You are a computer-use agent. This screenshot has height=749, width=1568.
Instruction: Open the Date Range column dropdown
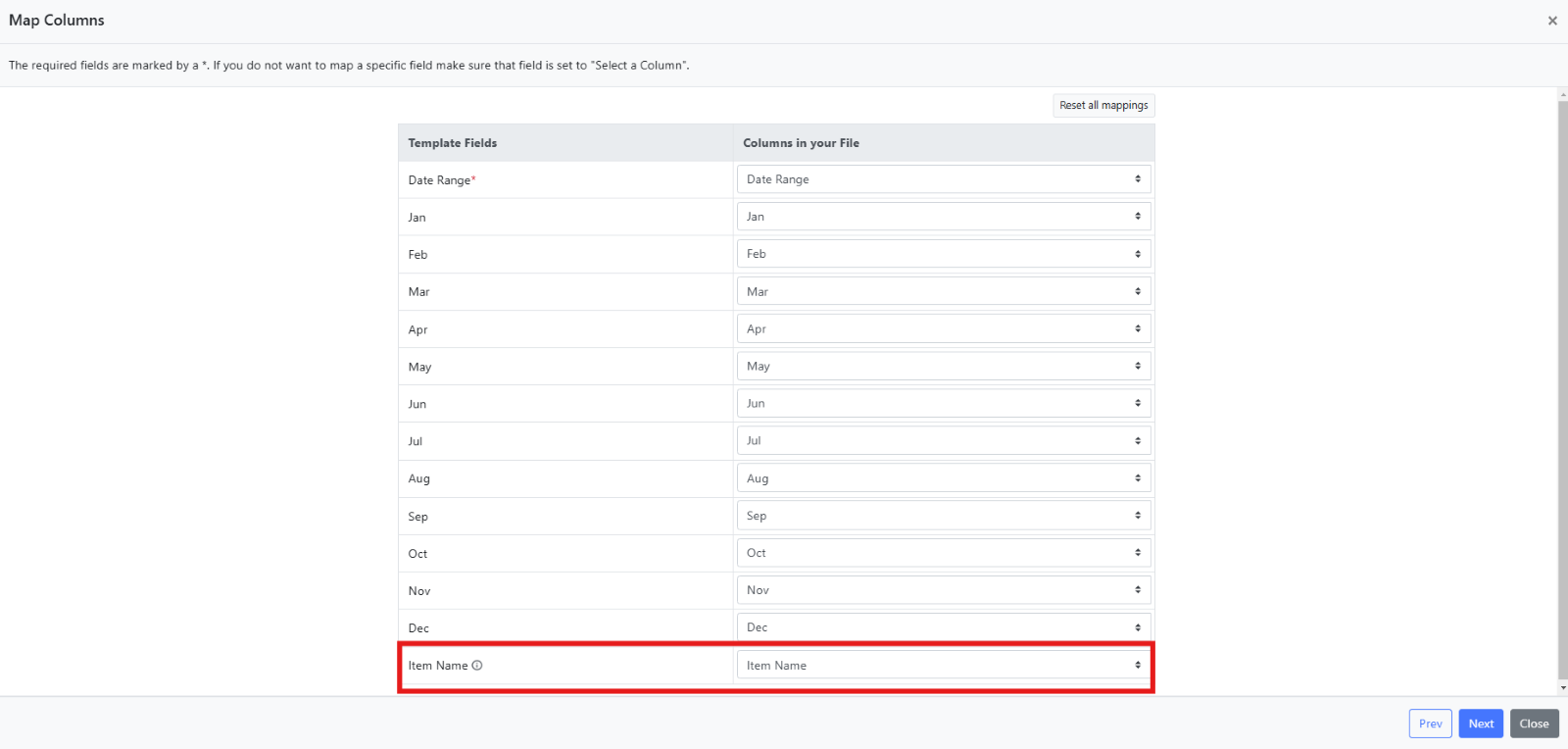tap(944, 179)
